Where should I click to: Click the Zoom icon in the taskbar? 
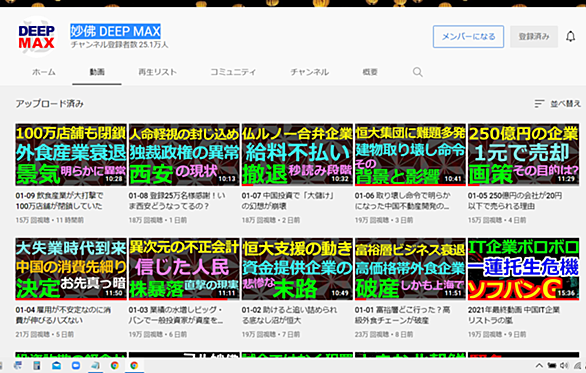[76, 366]
